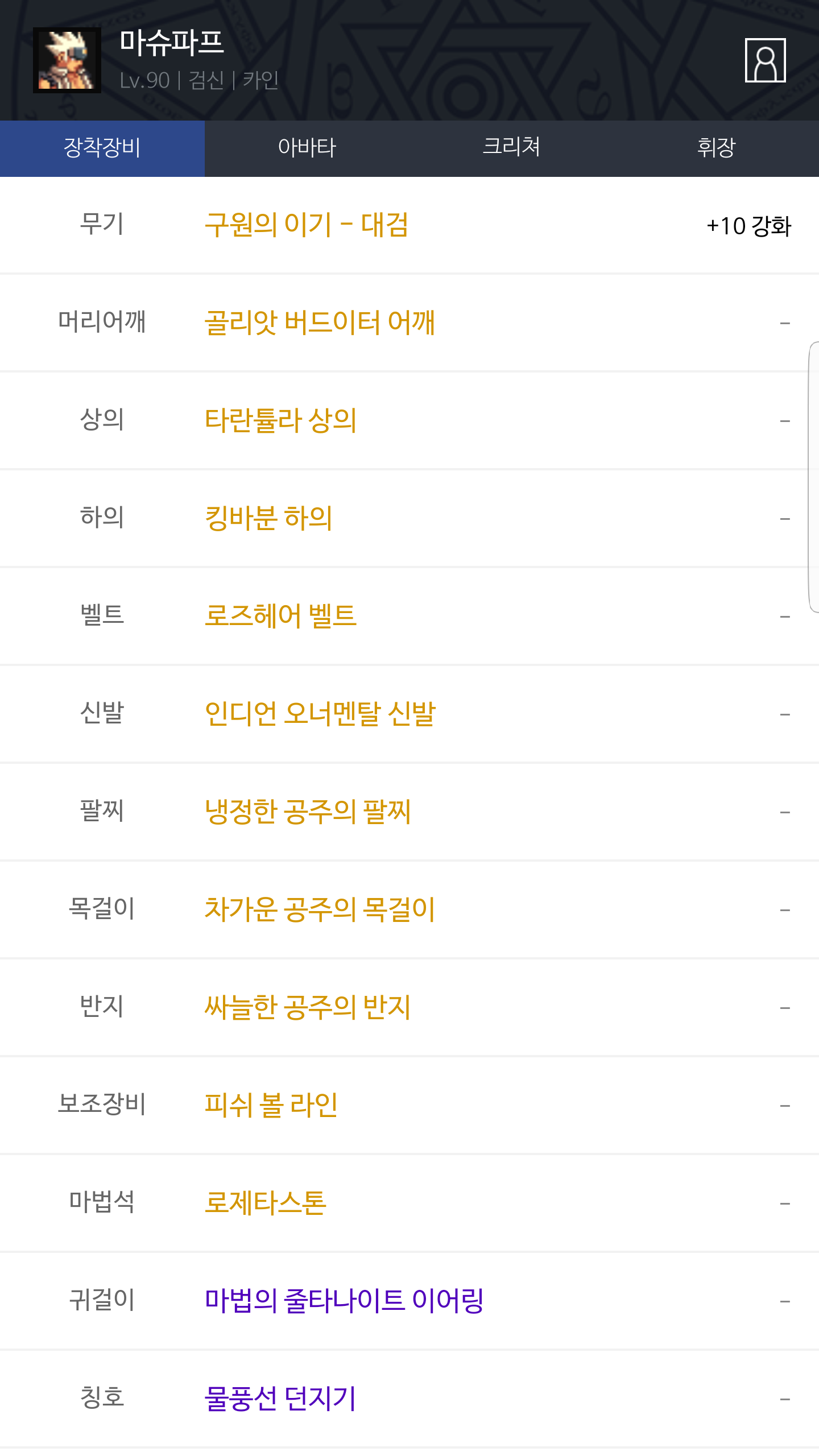This screenshot has height=1456, width=819.
Task: Tap 차가운 공주의 목걸이 necklace item
Action: tap(320, 910)
